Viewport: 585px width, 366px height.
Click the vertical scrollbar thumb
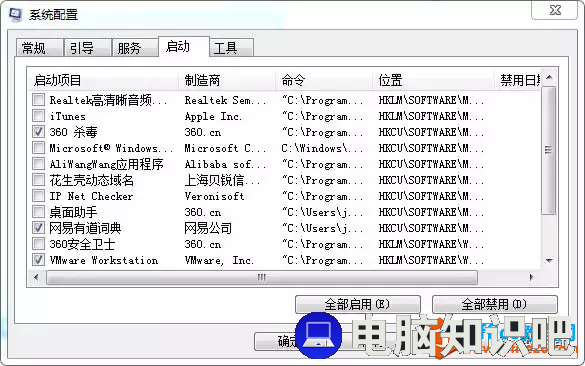pos(548,150)
